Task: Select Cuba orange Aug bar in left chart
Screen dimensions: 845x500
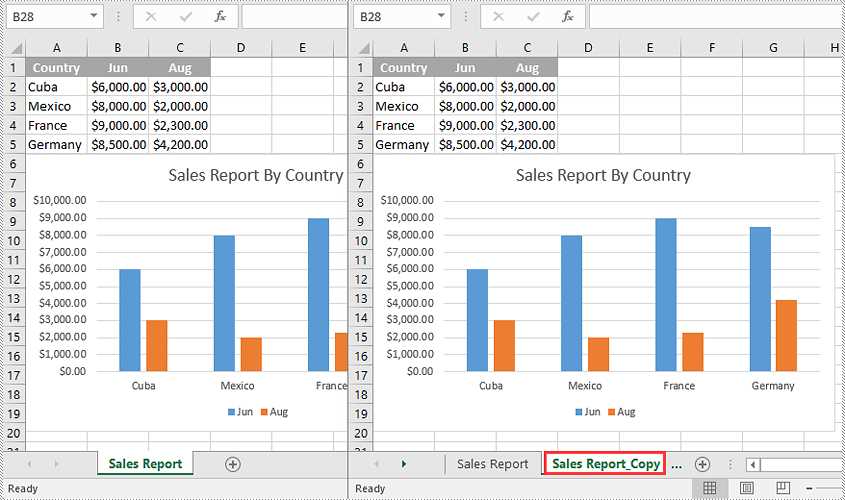Action: (157, 345)
